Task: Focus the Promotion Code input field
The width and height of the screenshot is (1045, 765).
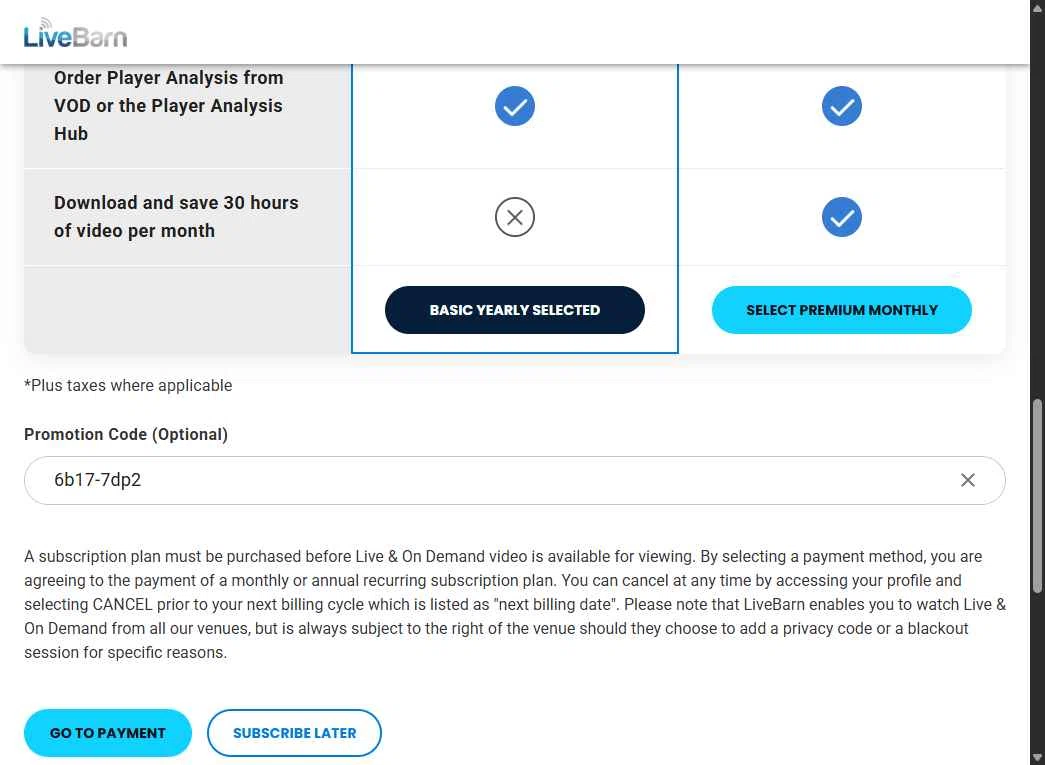Action: coord(480,480)
